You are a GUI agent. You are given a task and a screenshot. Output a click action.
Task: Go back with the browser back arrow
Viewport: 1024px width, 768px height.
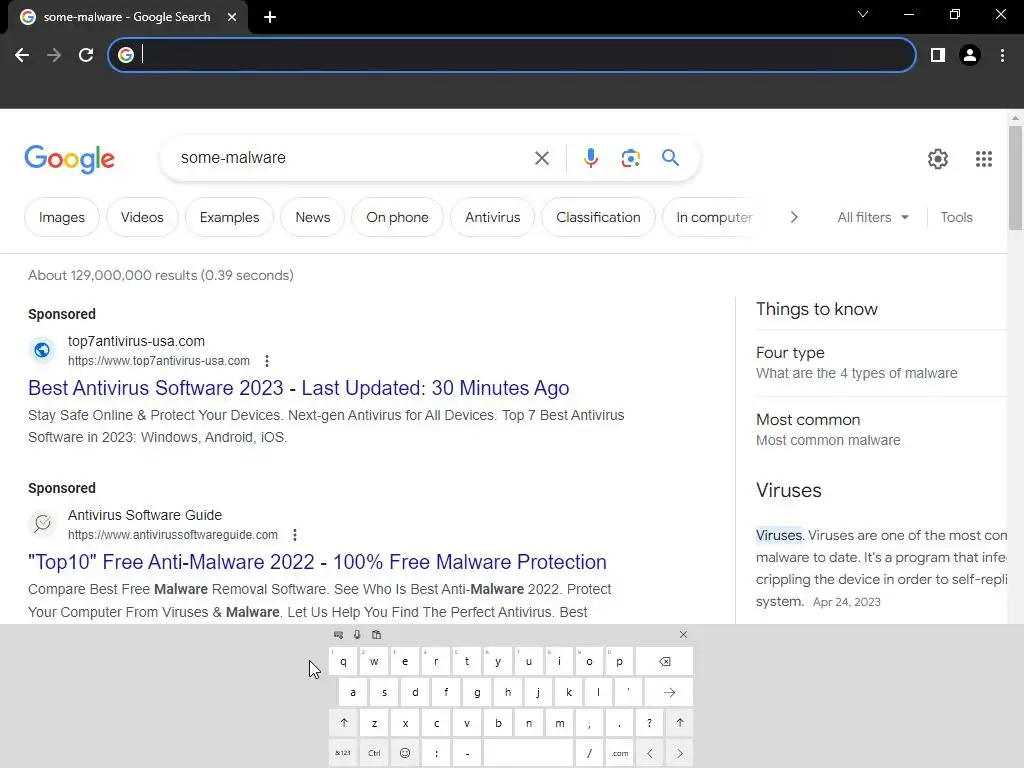[22, 55]
